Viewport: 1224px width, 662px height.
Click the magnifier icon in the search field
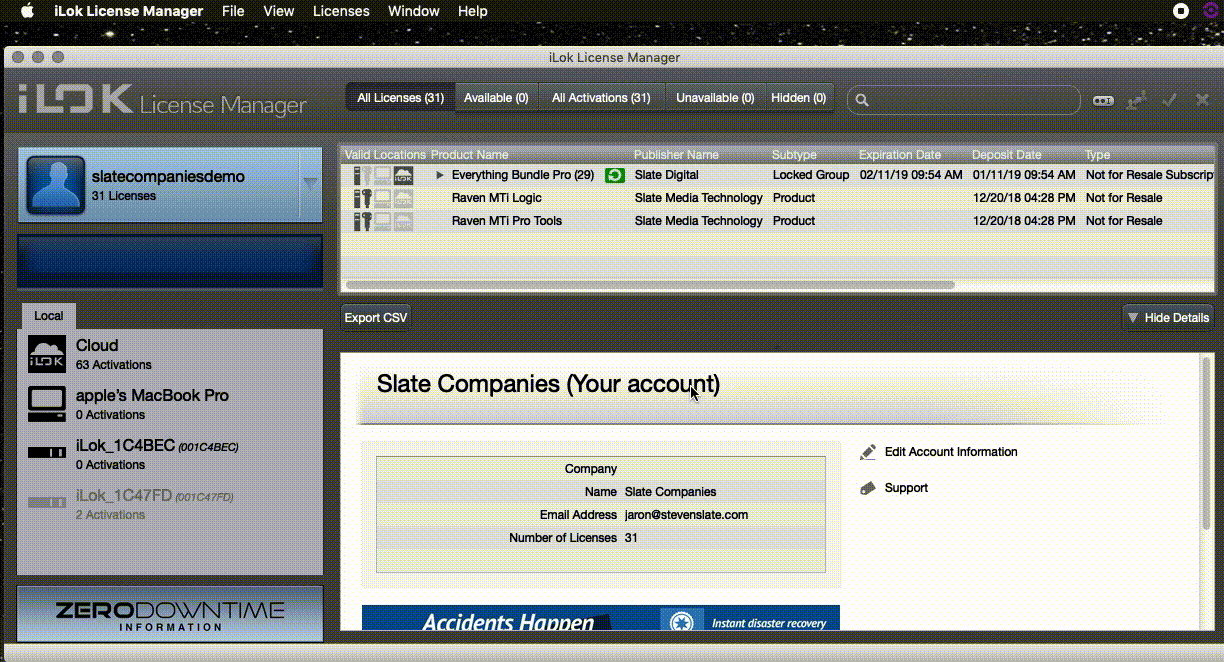[x=862, y=100]
